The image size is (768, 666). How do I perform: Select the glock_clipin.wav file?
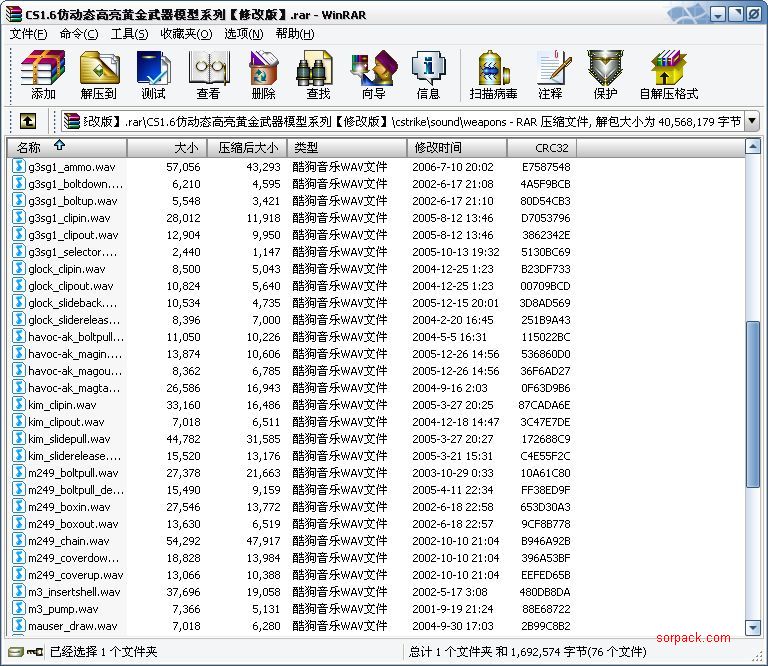click(66, 269)
